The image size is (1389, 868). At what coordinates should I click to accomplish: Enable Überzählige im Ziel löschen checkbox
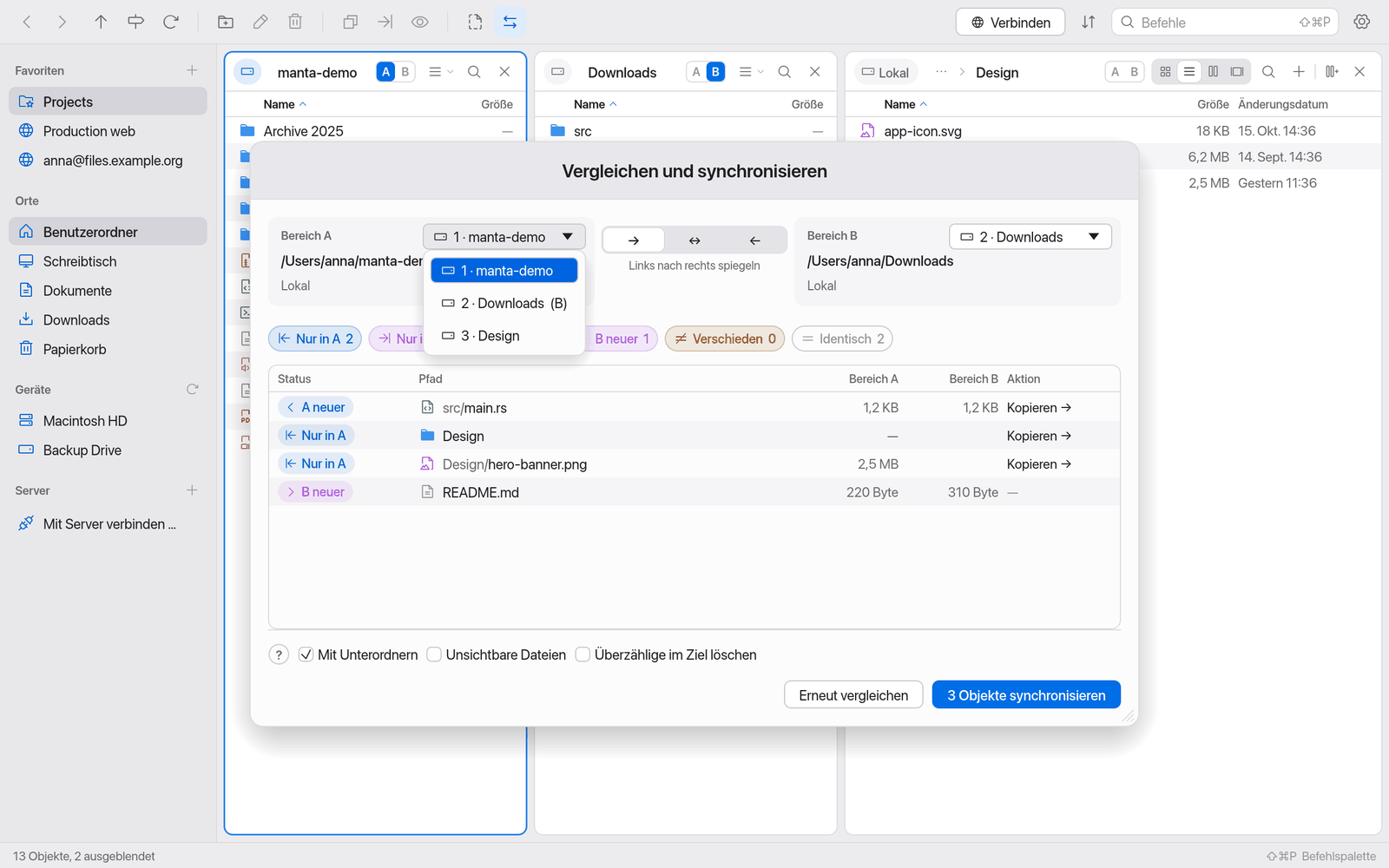point(583,654)
